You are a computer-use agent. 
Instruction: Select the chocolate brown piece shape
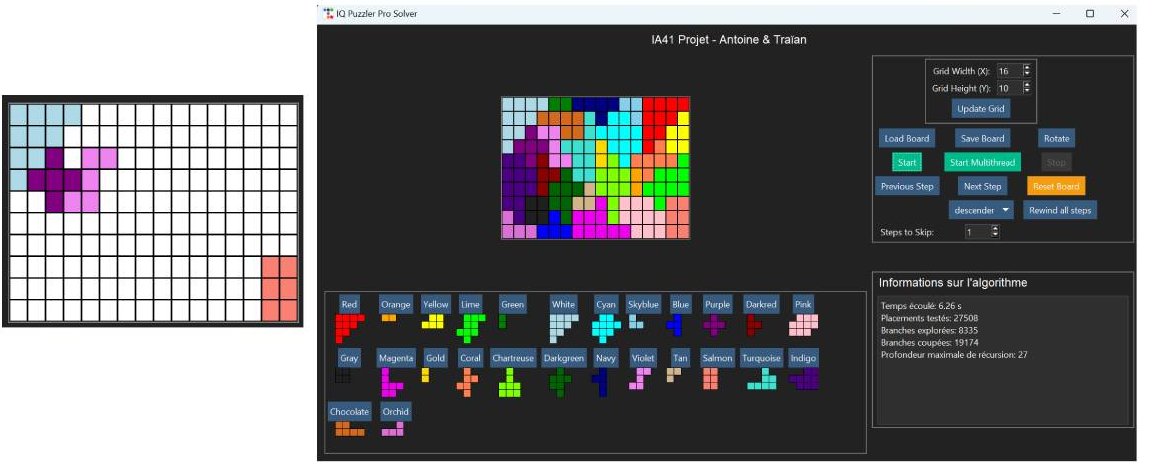pyautogui.click(x=348, y=429)
